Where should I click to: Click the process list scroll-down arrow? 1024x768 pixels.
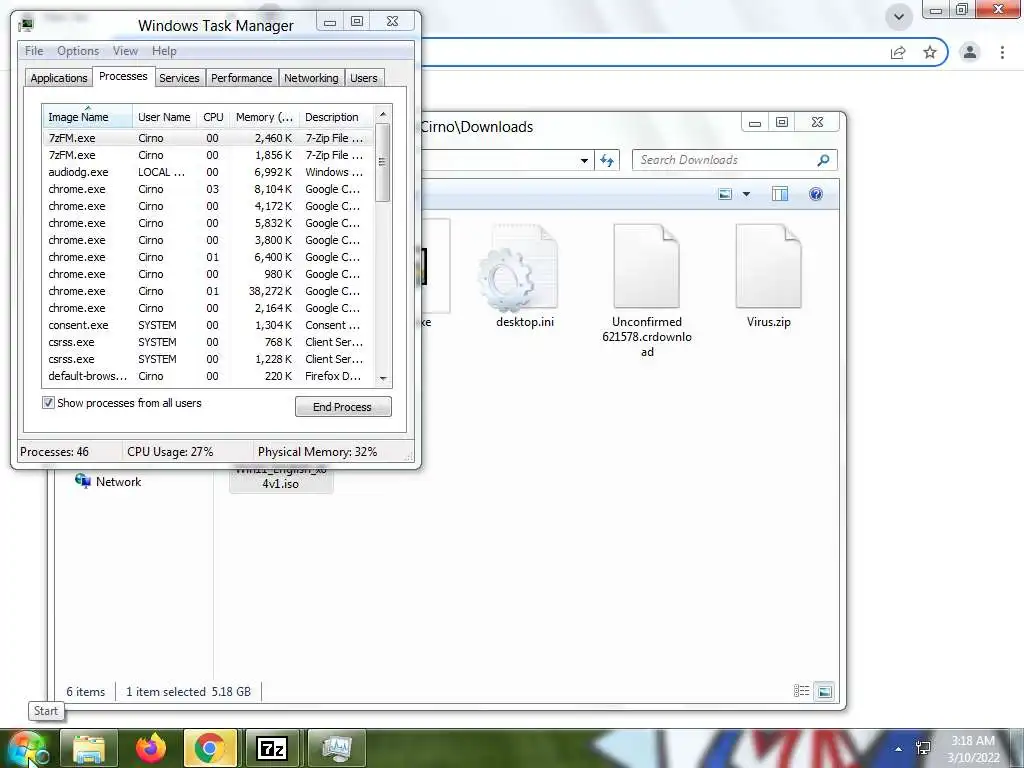point(383,379)
